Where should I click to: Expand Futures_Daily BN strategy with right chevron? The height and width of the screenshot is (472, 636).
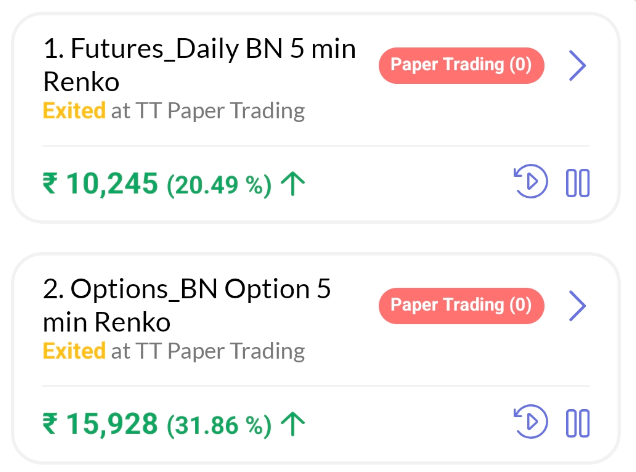coord(577,66)
